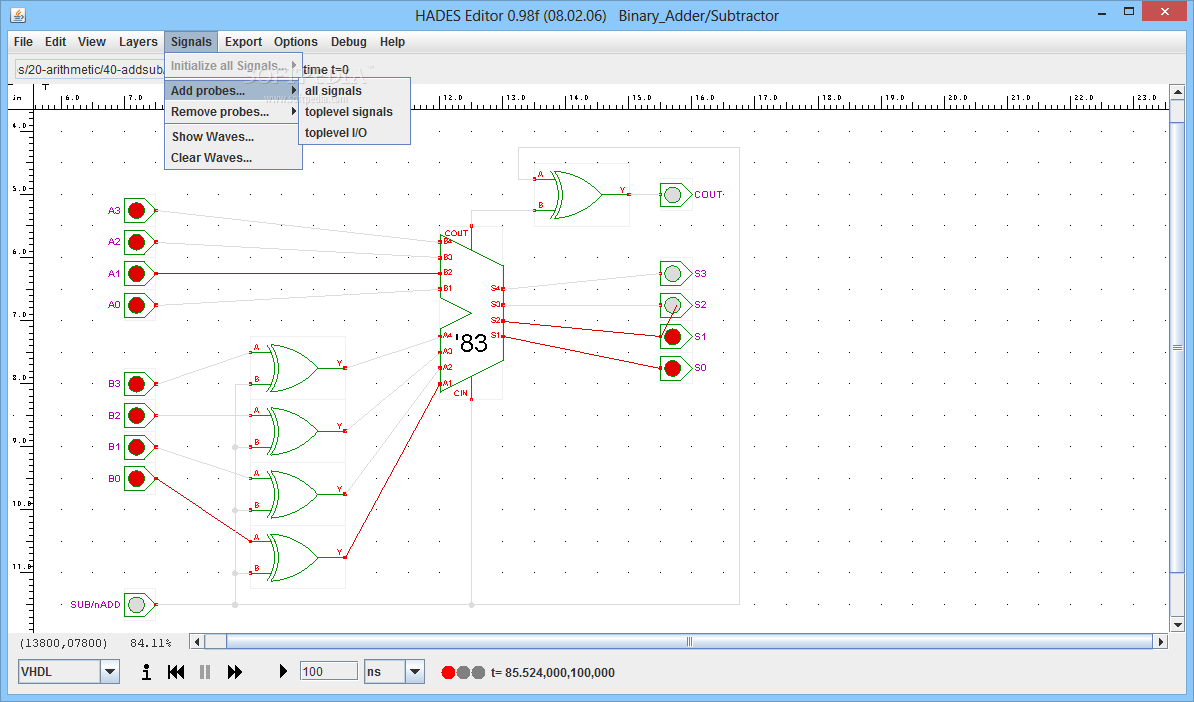The width and height of the screenshot is (1194, 702).
Task: Select the XOR gate fed by B0
Action: [298, 557]
